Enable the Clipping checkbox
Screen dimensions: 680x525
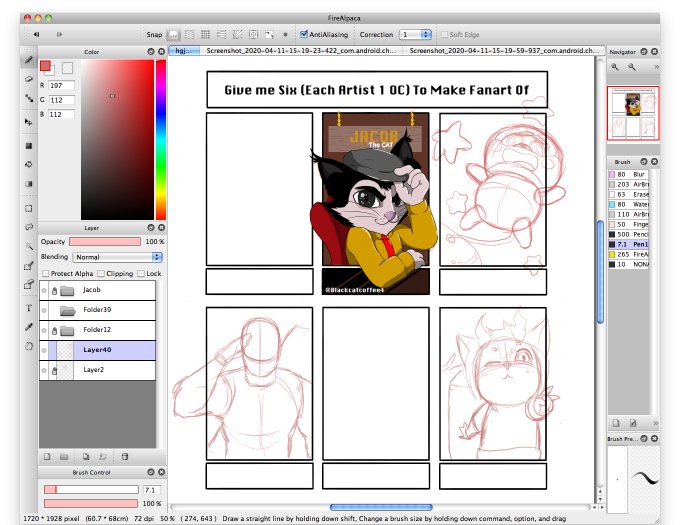point(101,274)
